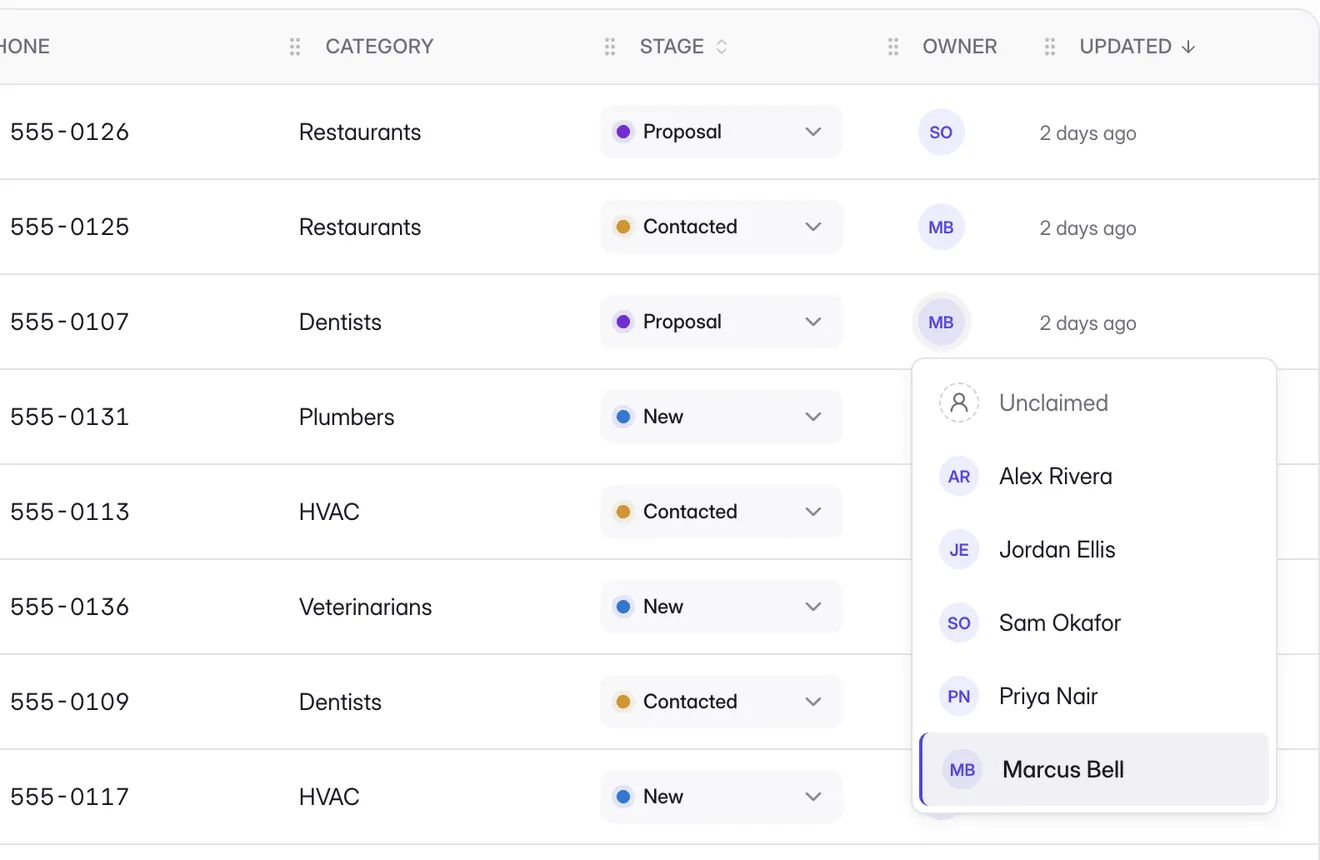The height and width of the screenshot is (860, 1320).
Task: Click the phone number 555-0125
Action: (69, 227)
